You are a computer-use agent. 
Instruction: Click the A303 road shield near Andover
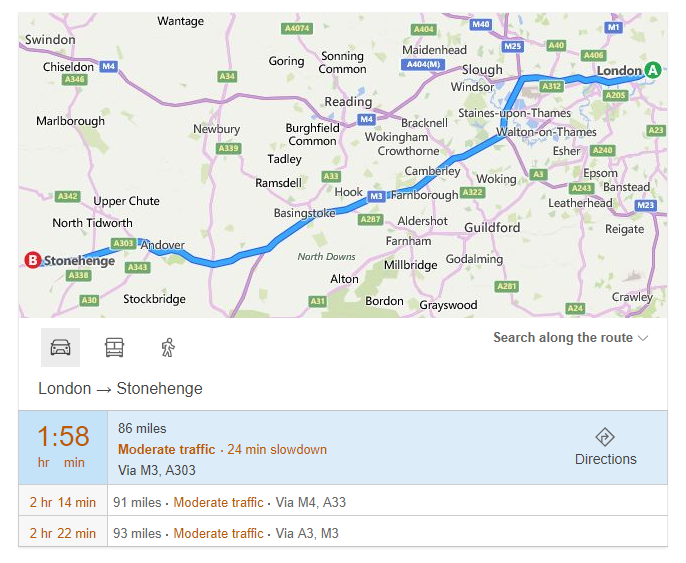pyautogui.click(x=123, y=243)
